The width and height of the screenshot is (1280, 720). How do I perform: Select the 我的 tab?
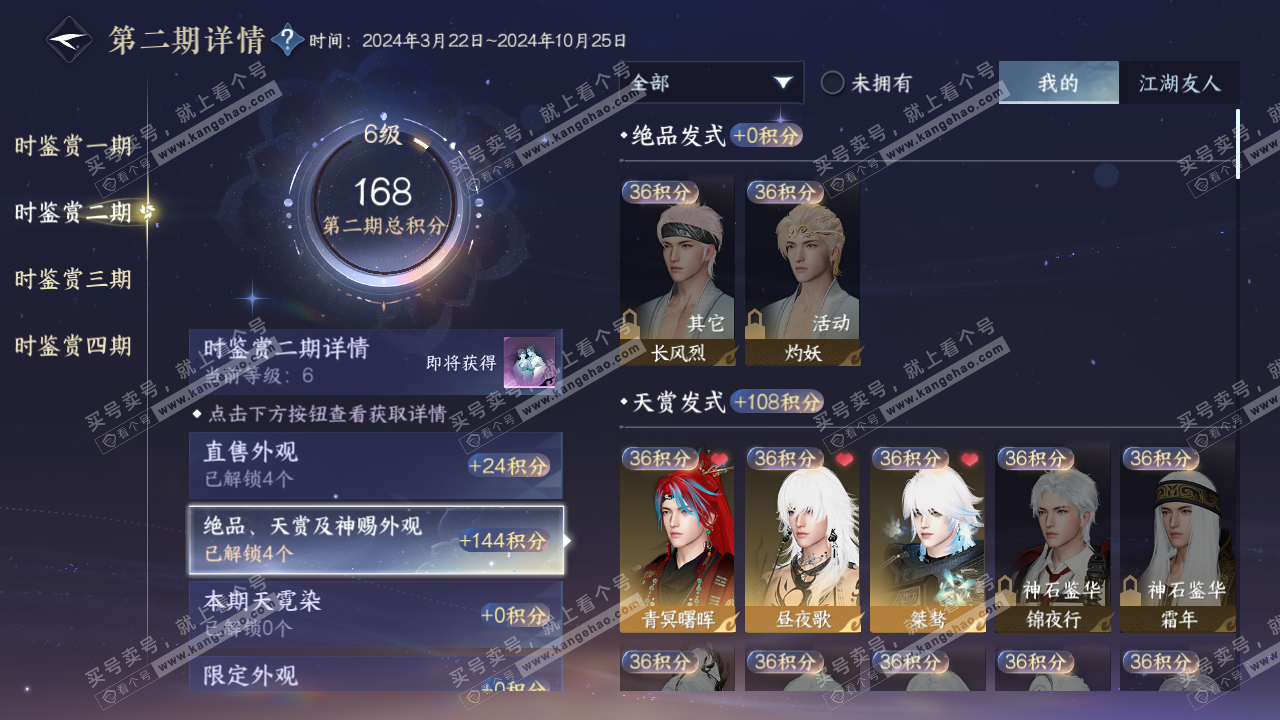1059,83
